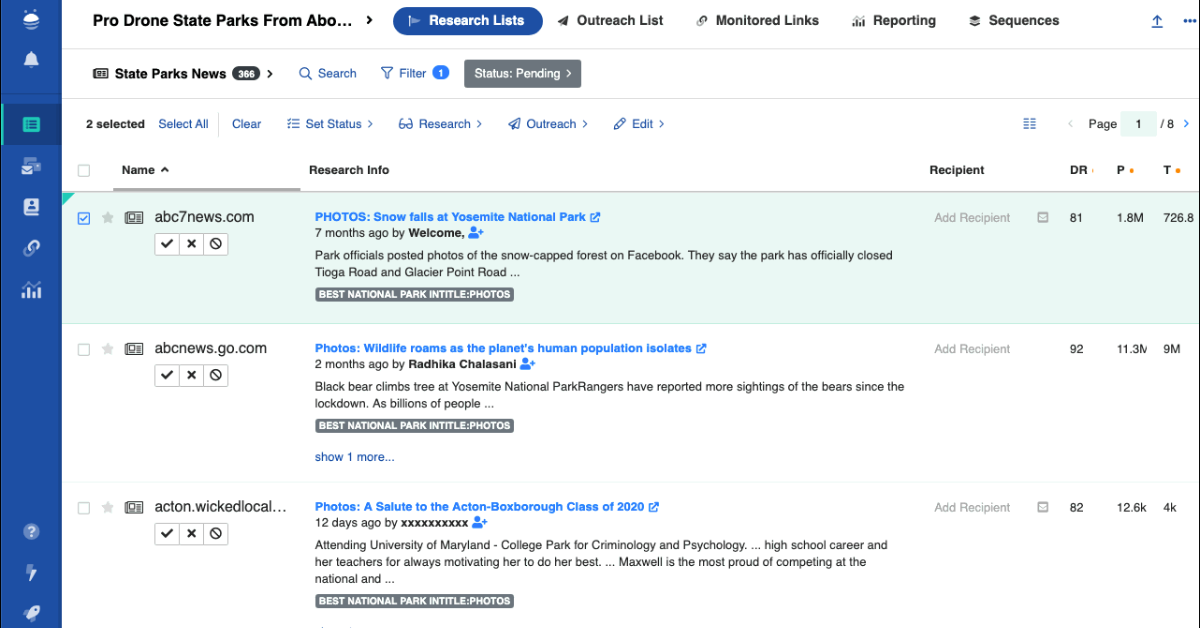This screenshot has width=1200, height=628.
Task: Sort by the DR column
Action: click(x=1080, y=170)
